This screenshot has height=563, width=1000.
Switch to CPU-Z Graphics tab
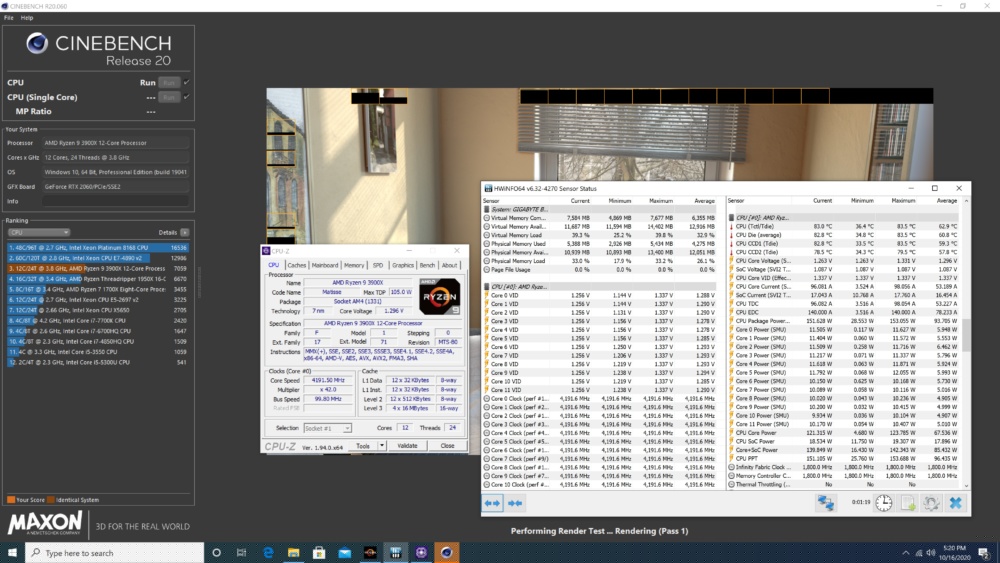pos(402,265)
